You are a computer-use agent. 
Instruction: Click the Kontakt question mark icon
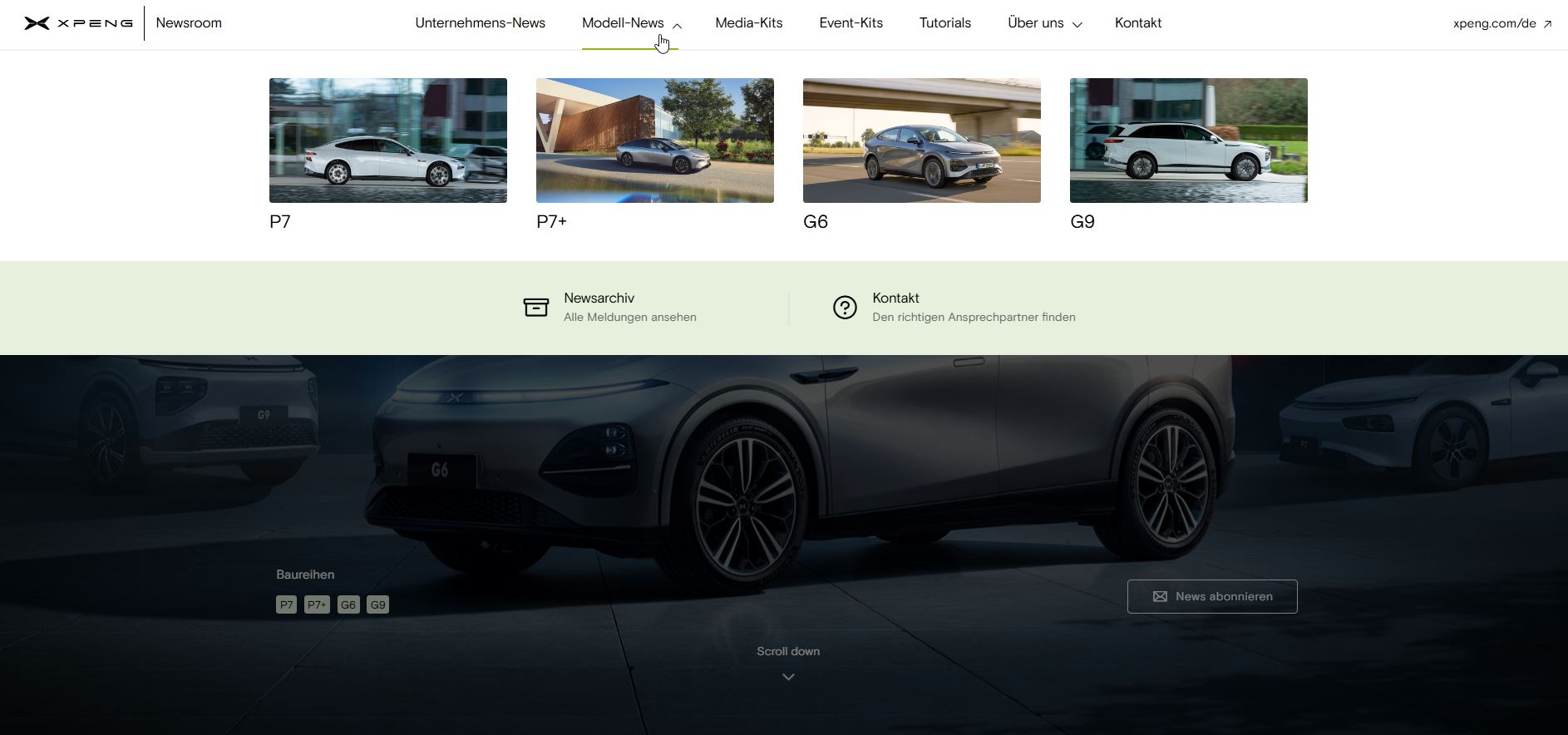pyautogui.click(x=845, y=308)
